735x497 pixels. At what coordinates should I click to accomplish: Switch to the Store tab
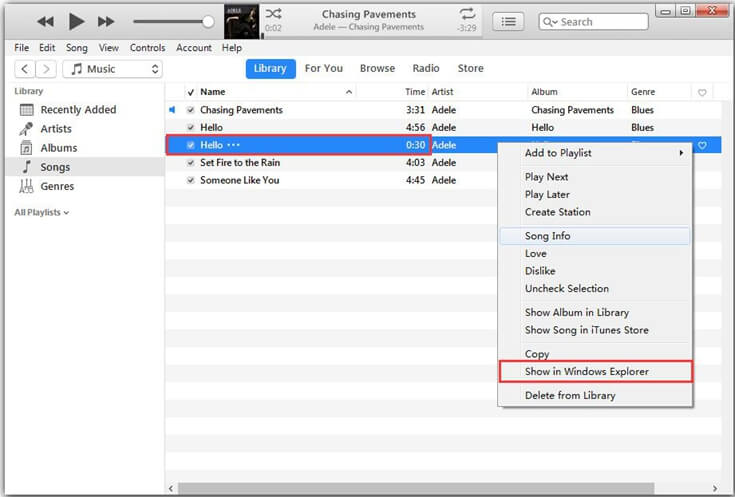pyautogui.click(x=470, y=68)
